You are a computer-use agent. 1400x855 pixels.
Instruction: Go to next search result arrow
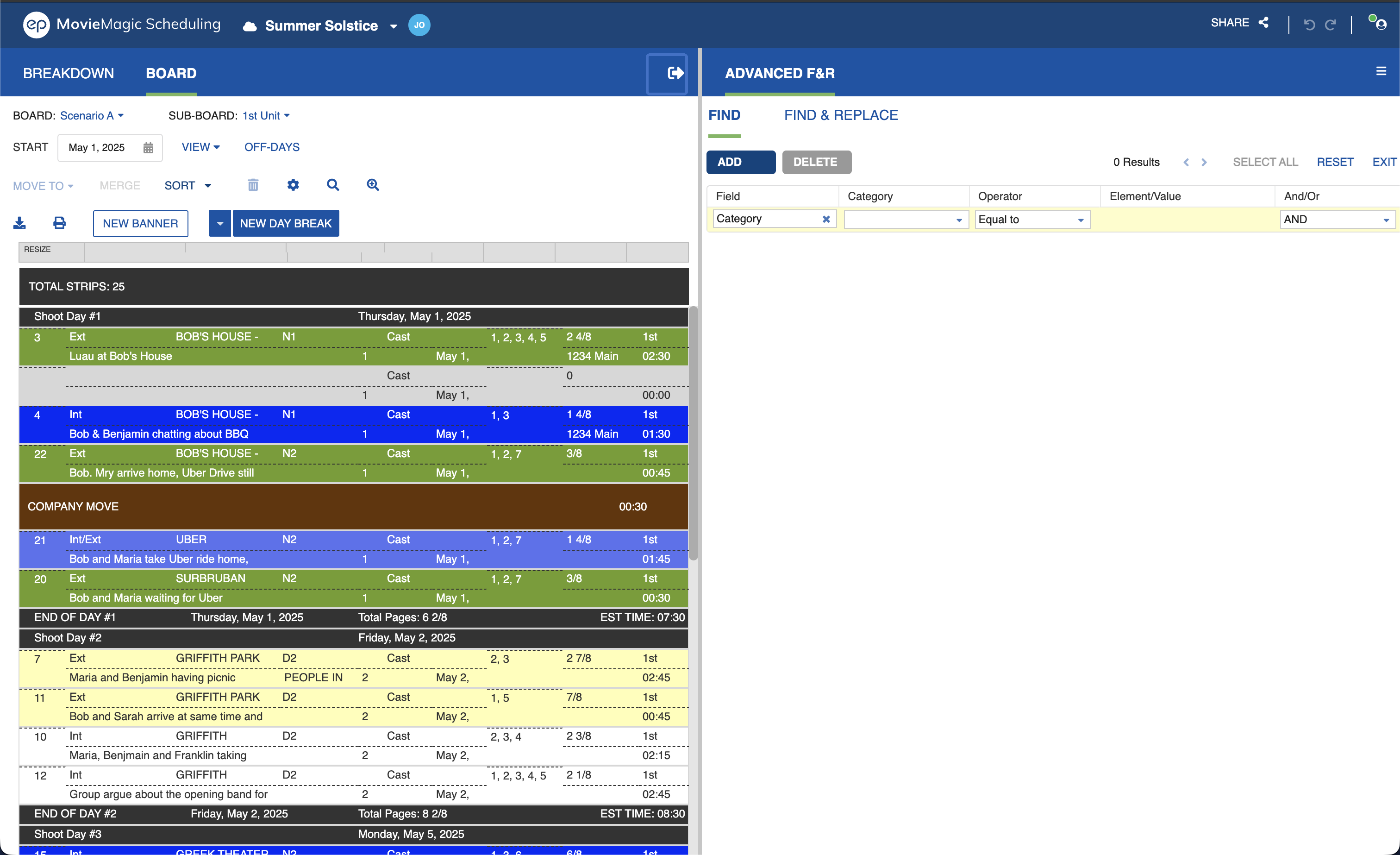pos(1204,163)
